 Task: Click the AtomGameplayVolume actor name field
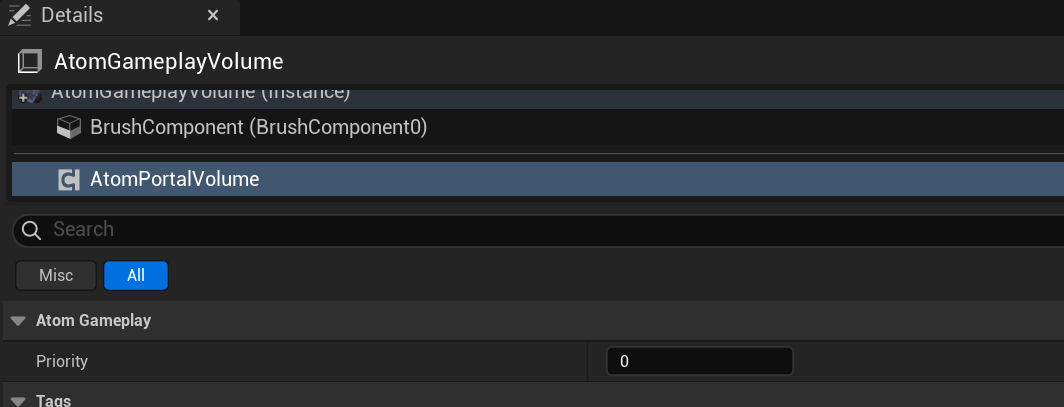168,62
